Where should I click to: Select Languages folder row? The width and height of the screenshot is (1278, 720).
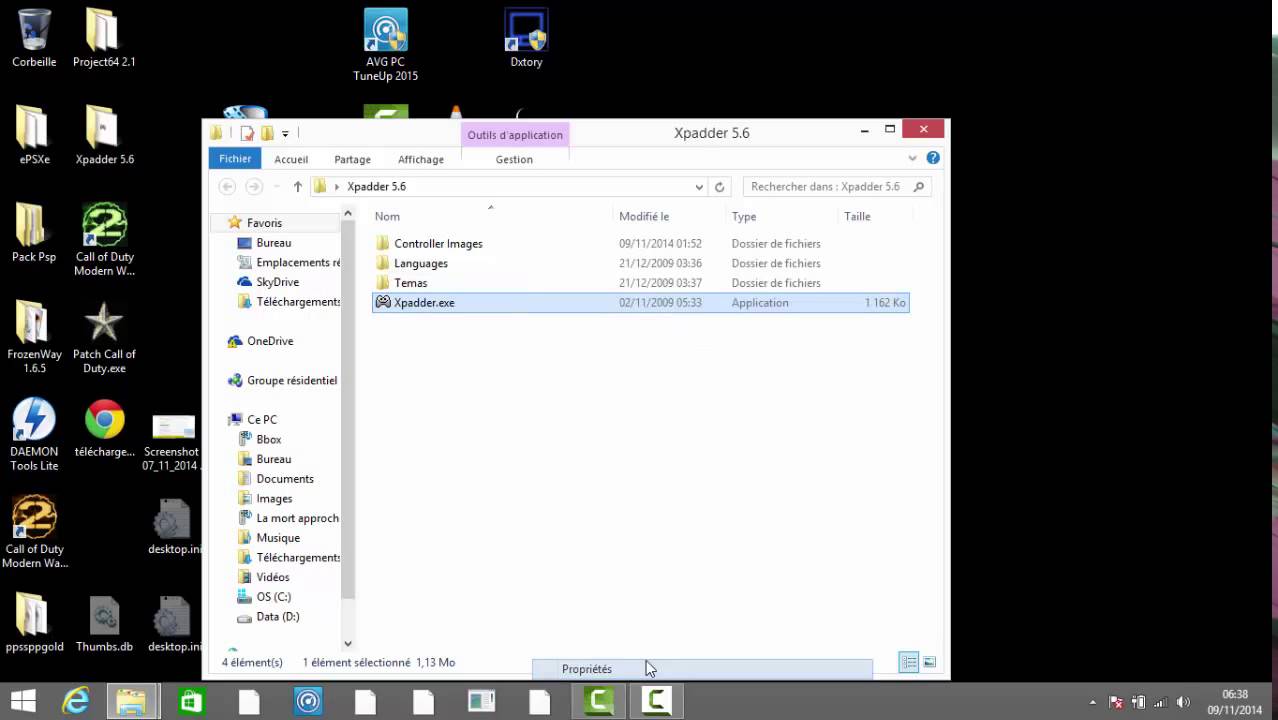(x=640, y=263)
